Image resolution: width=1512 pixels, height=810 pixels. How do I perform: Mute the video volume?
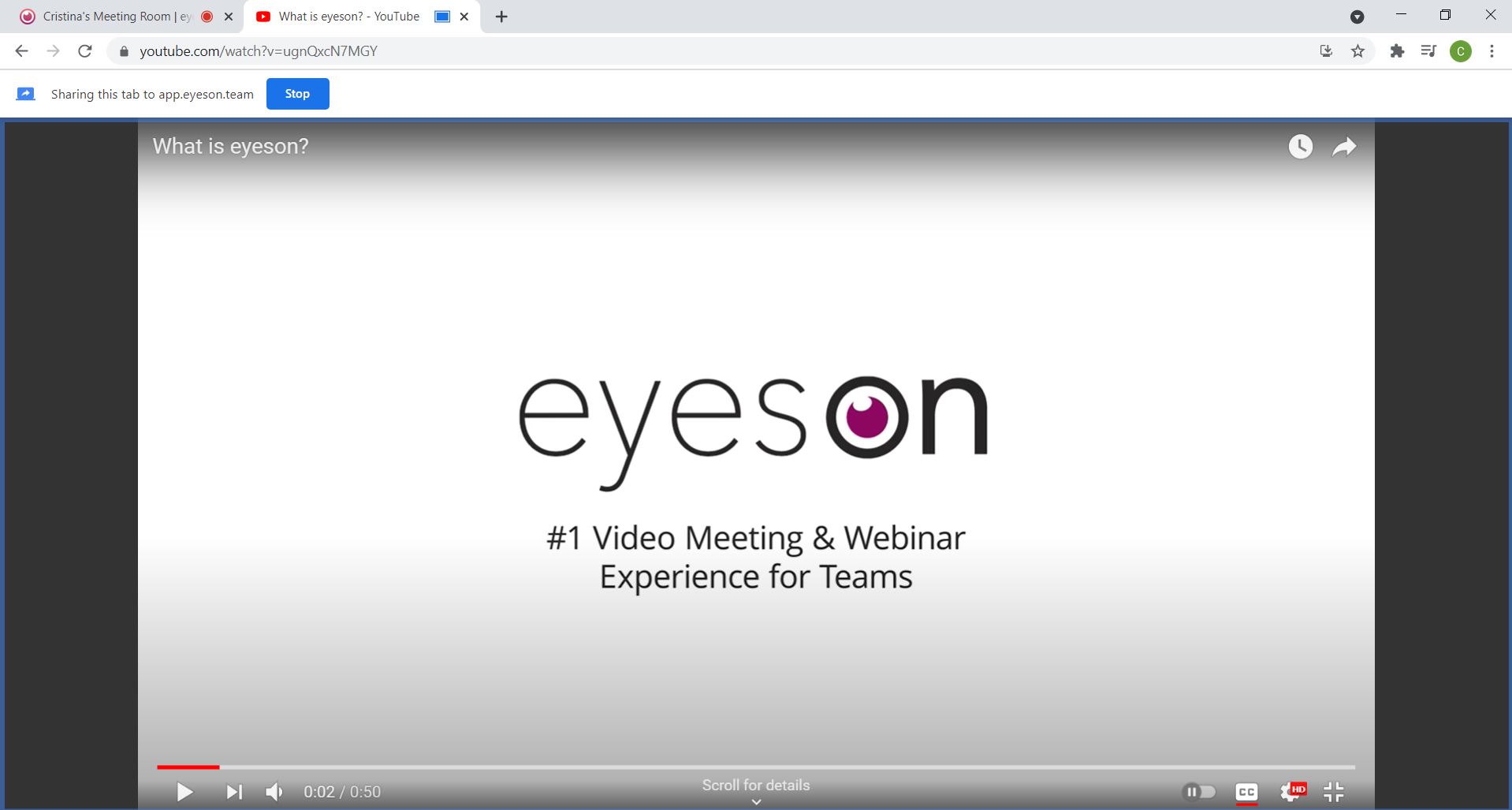tap(274, 792)
